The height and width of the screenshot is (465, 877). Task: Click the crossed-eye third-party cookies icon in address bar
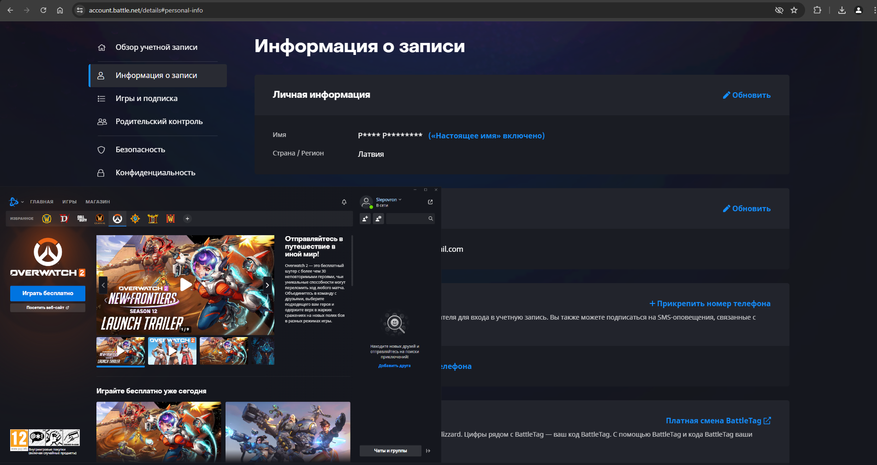[x=779, y=10]
